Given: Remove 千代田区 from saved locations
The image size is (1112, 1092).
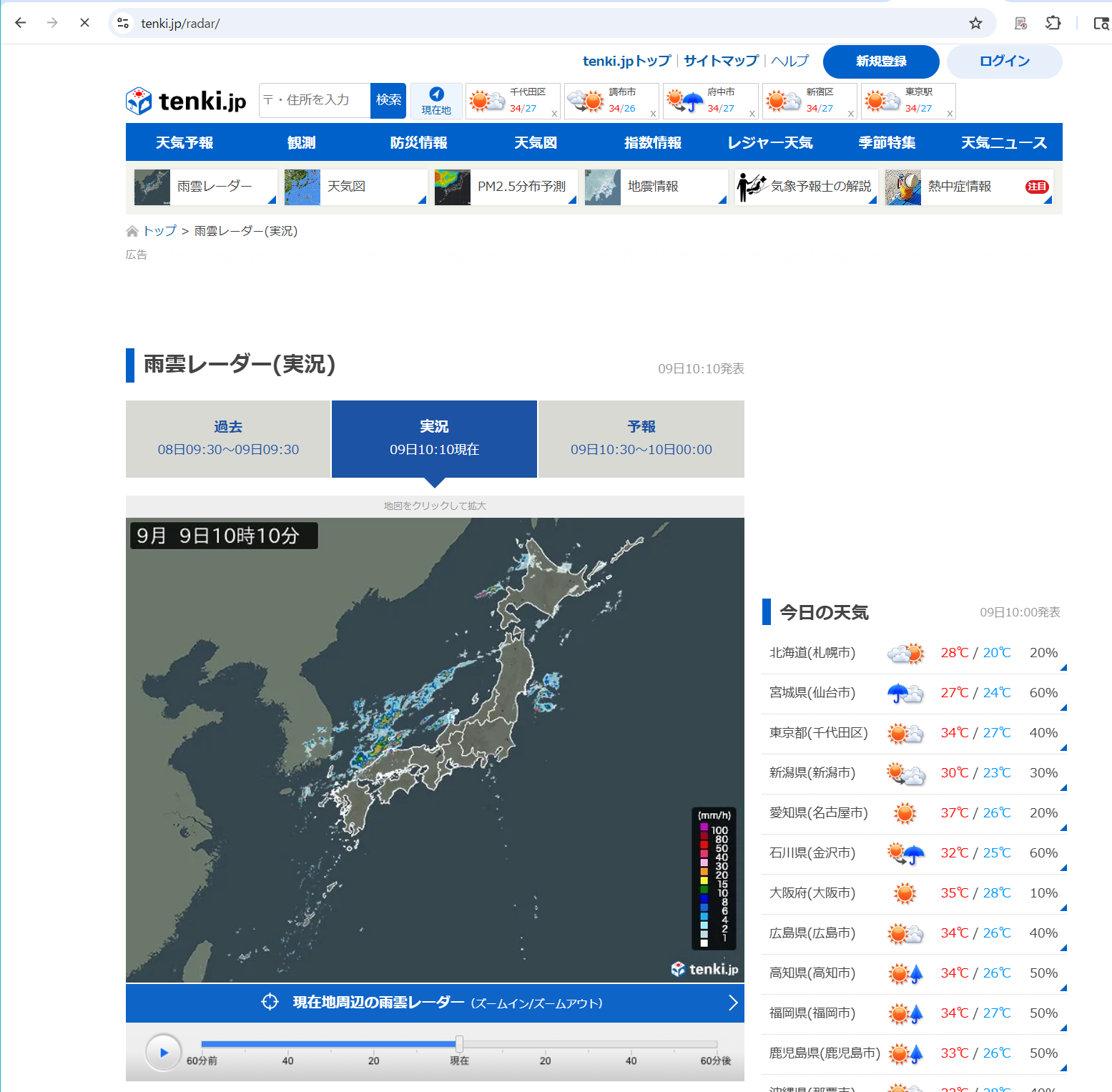Looking at the screenshot, I should [554, 114].
